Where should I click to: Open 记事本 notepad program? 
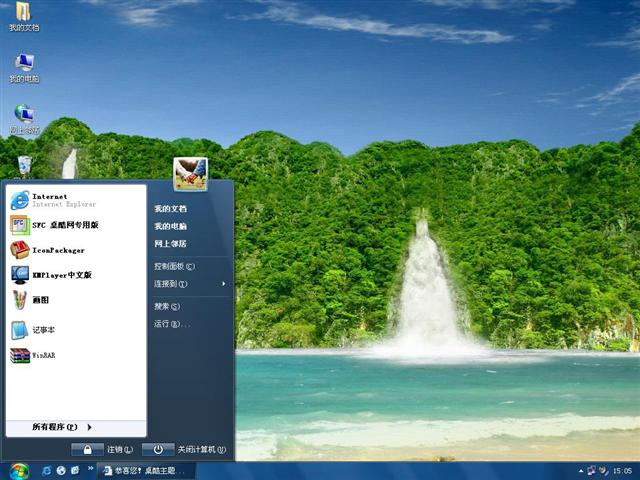pos(76,330)
